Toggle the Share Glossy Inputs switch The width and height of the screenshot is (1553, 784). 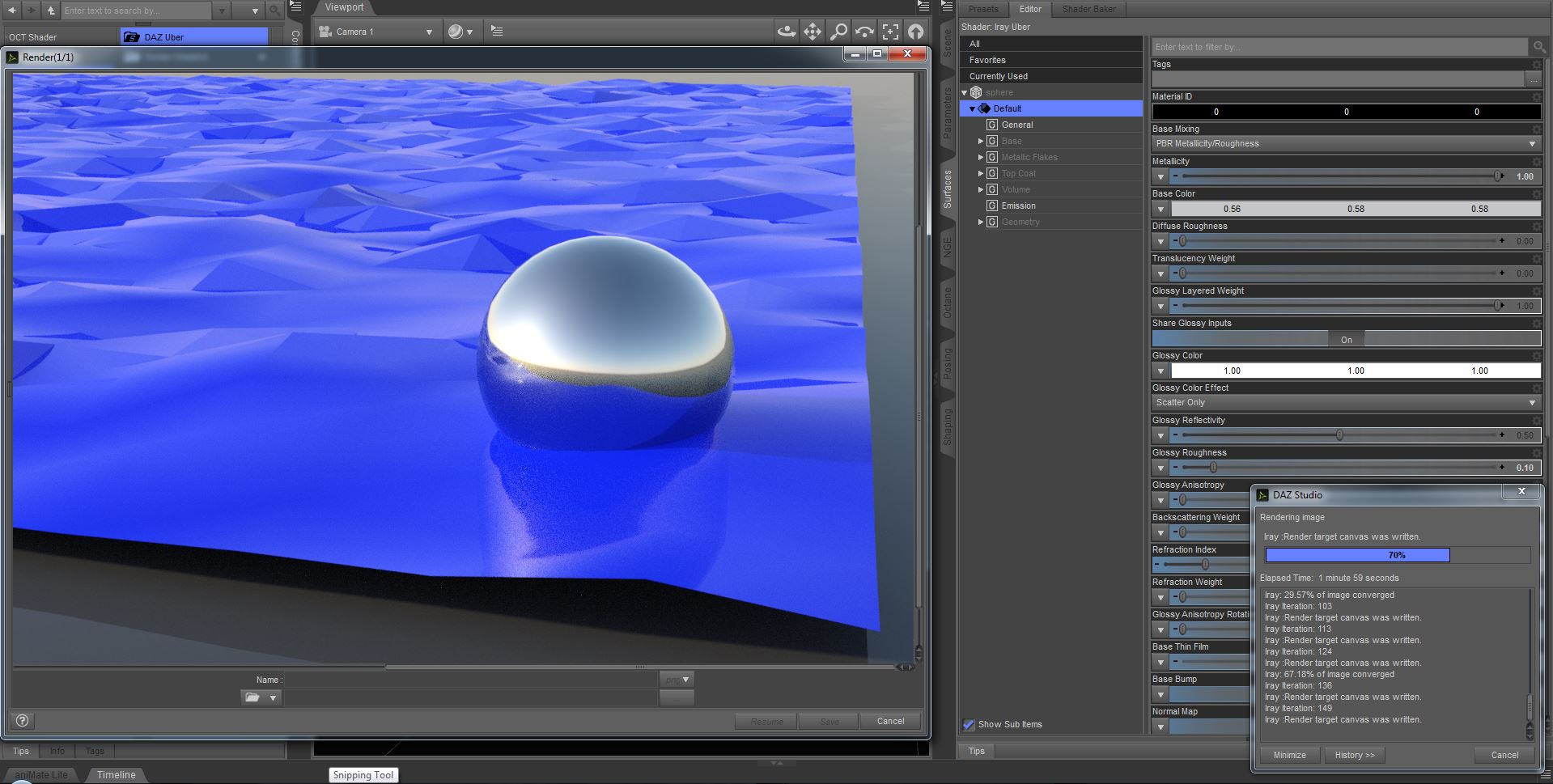click(x=1346, y=339)
